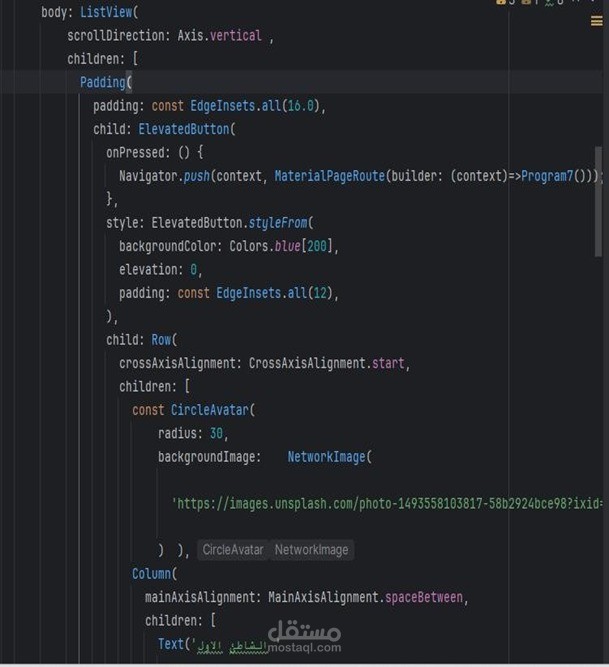Image resolution: width=609 pixels, height=667 pixels.
Task: Place cursor on the highlighted Padding line
Action: tap(302, 82)
